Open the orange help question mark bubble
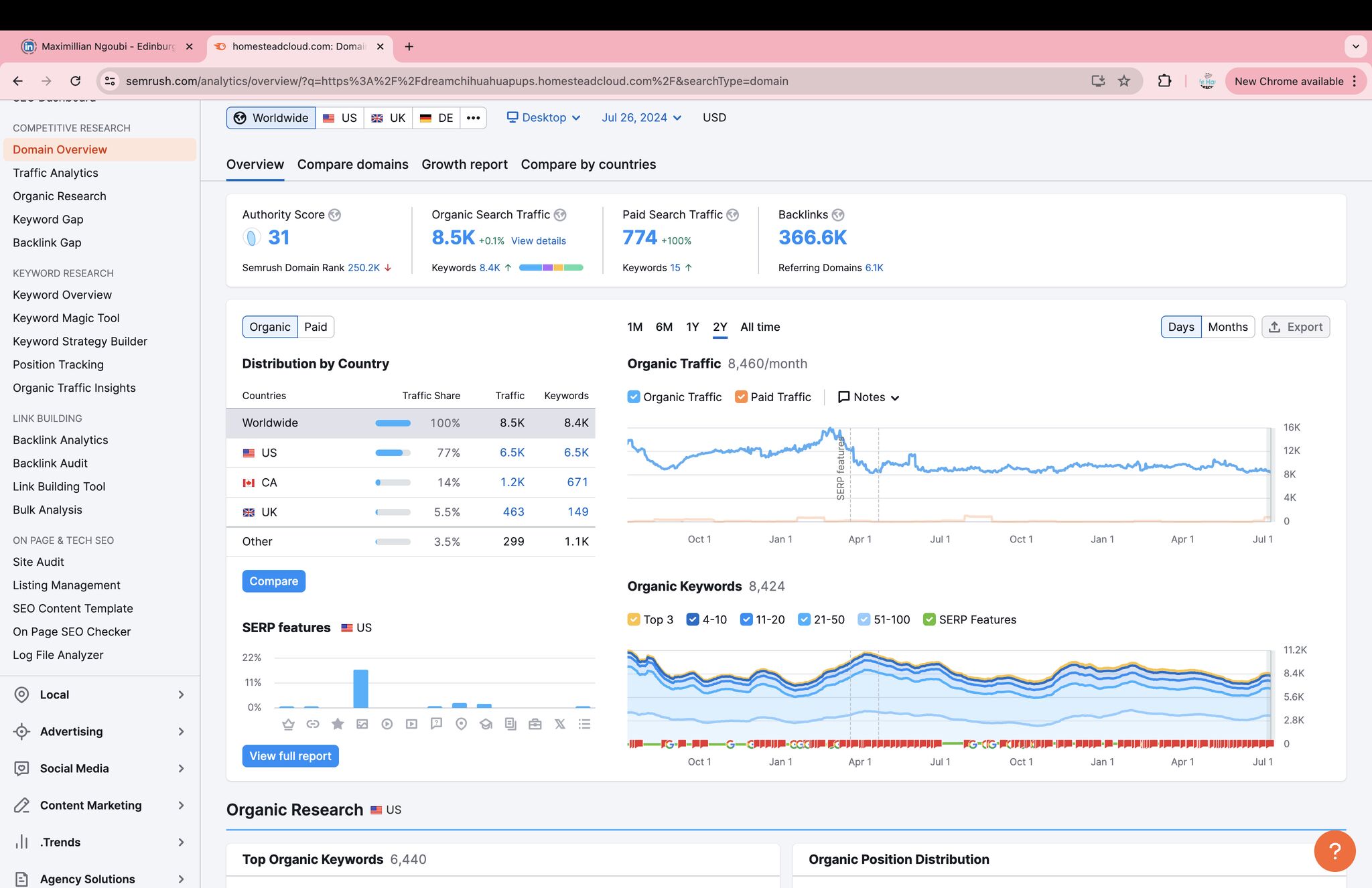Screen dimensions: 1372x888 1334,851
